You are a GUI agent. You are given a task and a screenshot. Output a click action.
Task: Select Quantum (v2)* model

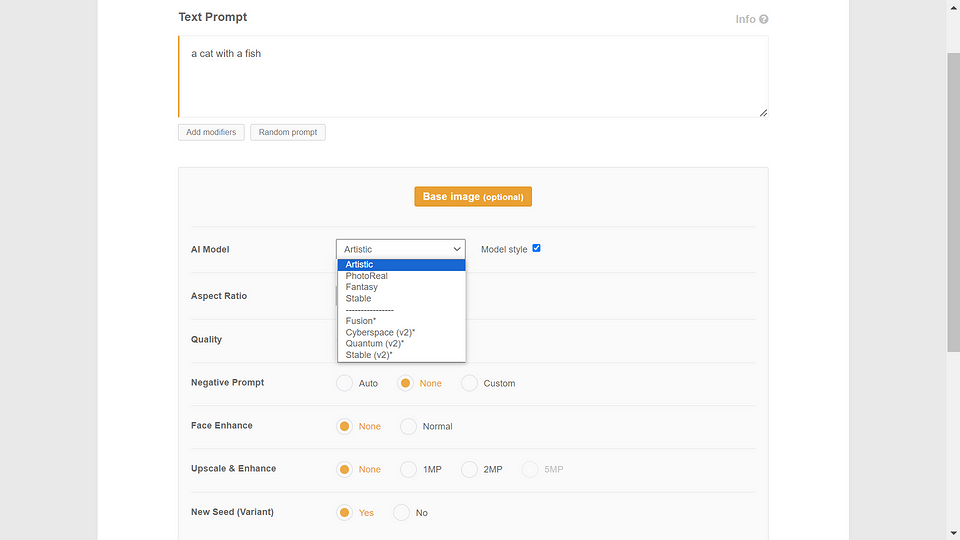(375, 343)
